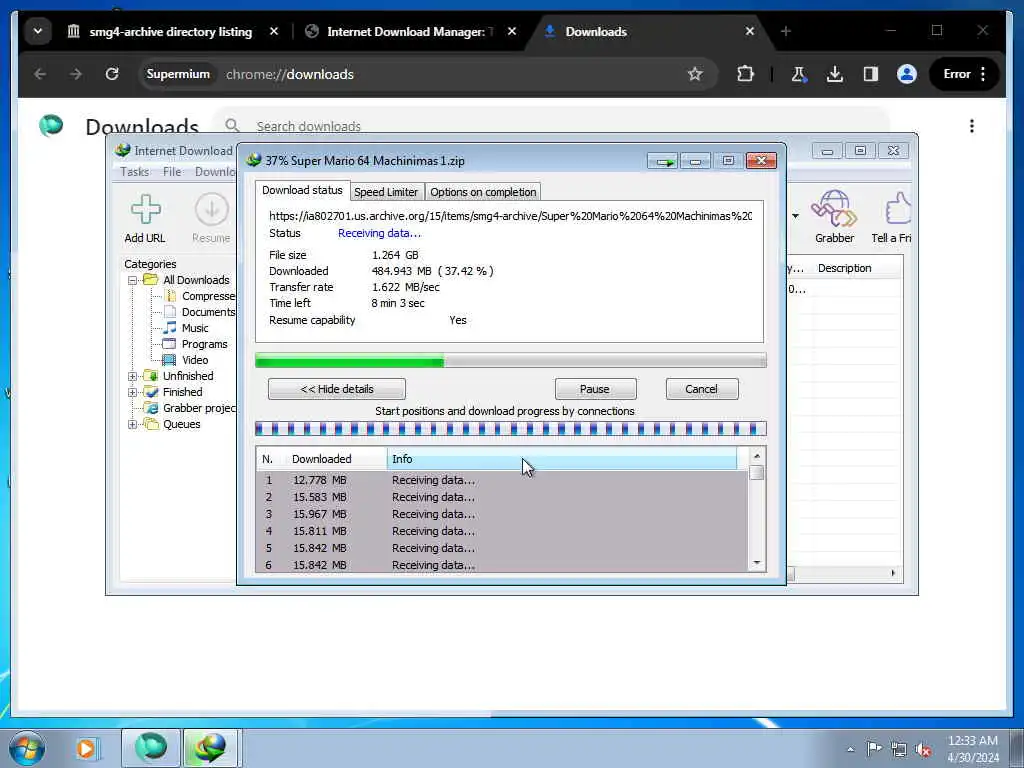Viewport: 1024px width, 768px height.
Task: Open the Speed Limiter tab
Action: point(386,192)
